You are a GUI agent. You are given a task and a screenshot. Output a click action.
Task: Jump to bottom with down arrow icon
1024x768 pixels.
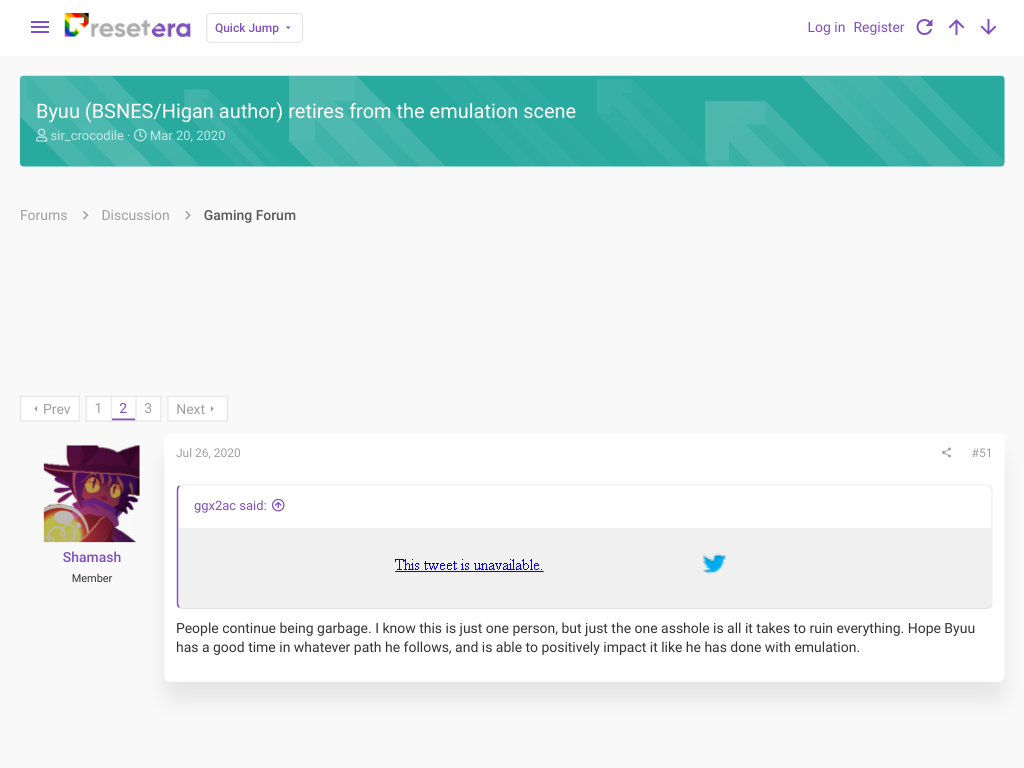point(988,27)
